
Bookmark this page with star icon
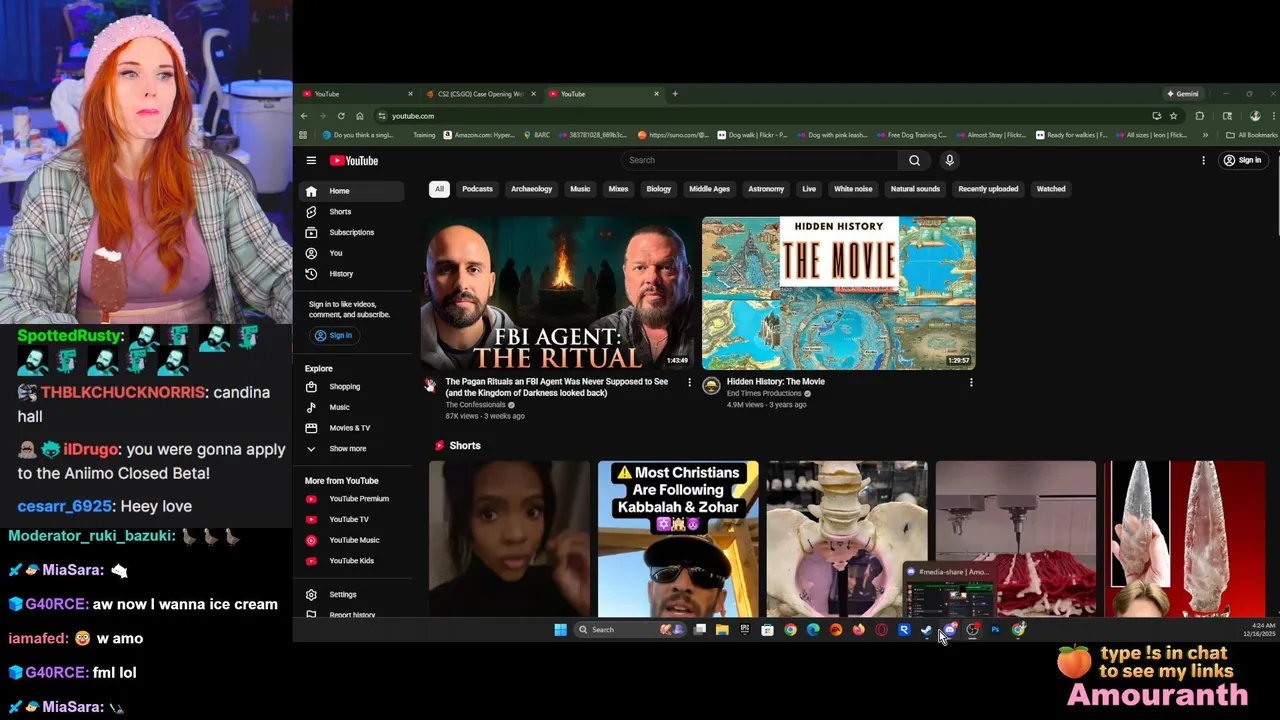pyautogui.click(x=1174, y=116)
